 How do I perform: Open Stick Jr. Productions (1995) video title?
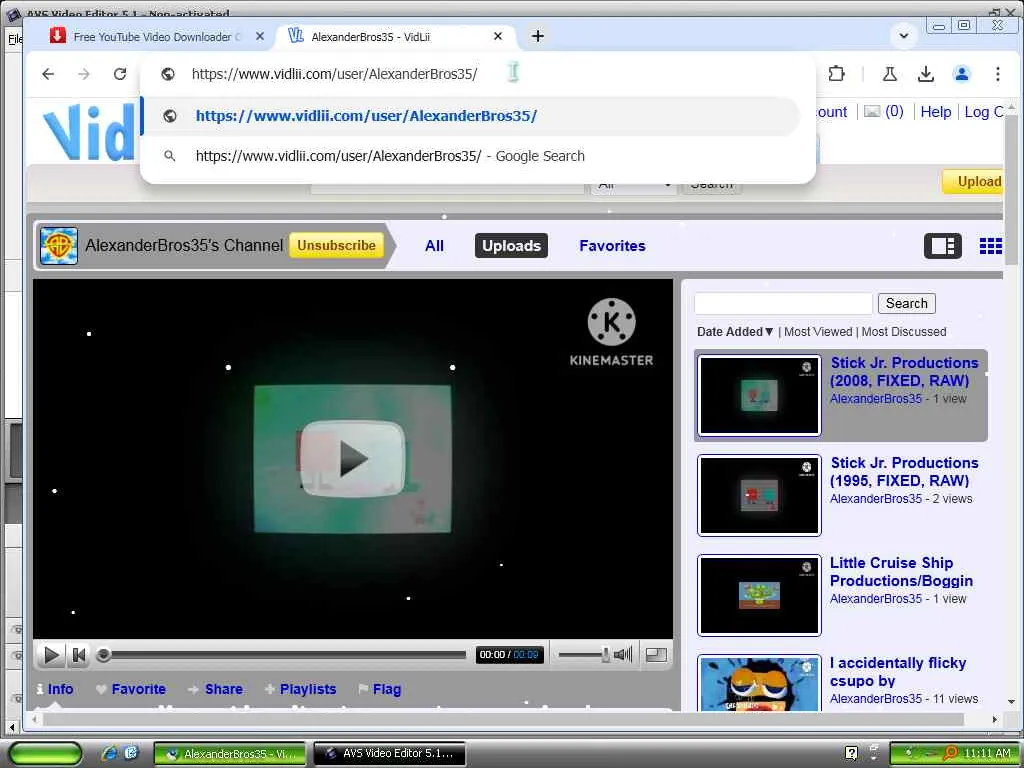[x=904, y=472]
